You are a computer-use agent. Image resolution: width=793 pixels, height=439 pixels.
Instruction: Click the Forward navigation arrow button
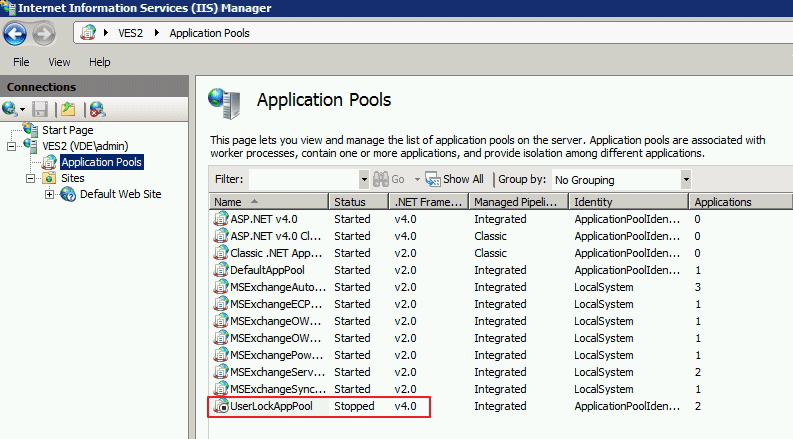tap(44, 34)
